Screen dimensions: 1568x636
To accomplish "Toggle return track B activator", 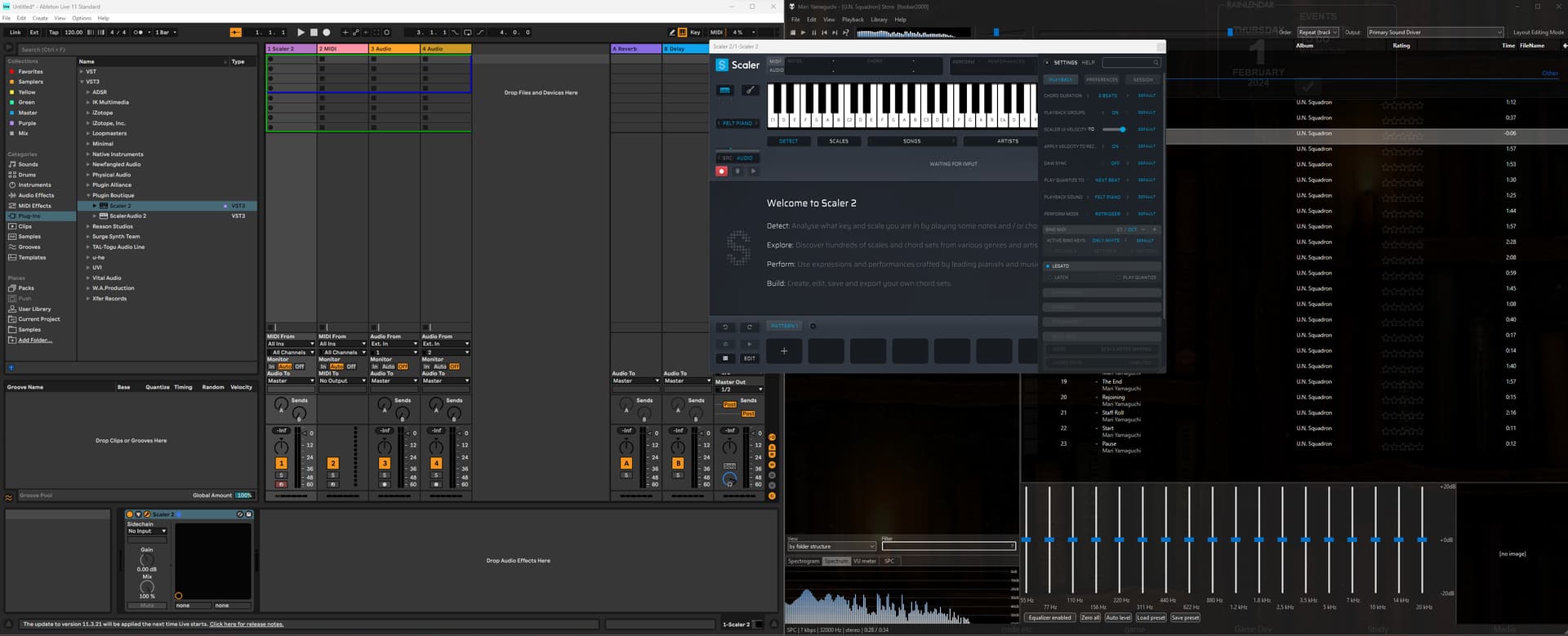I will [678, 463].
